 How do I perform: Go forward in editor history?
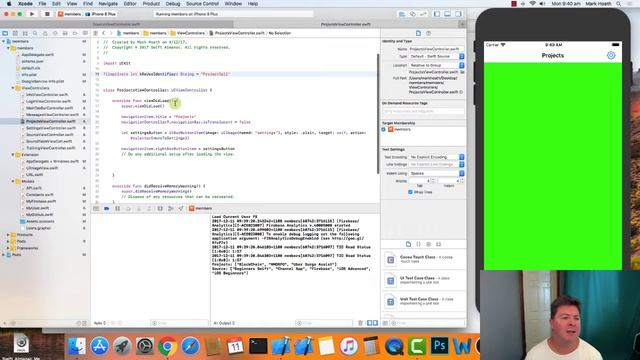[x=111, y=33]
